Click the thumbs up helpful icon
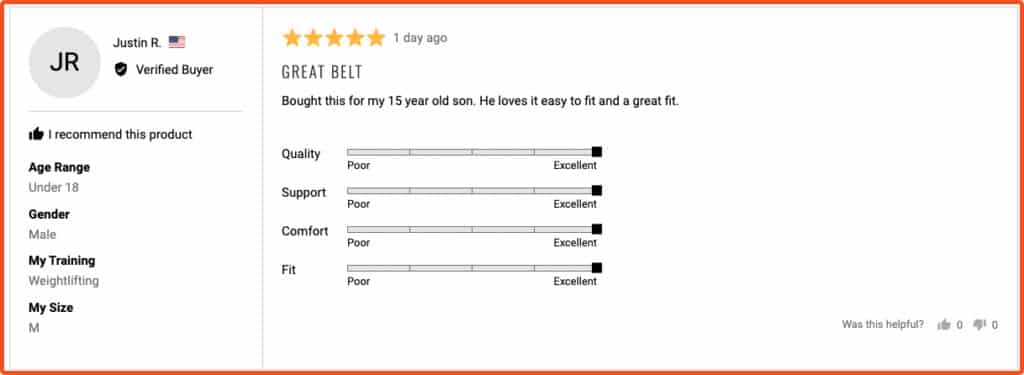1024x375 pixels. tap(944, 325)
